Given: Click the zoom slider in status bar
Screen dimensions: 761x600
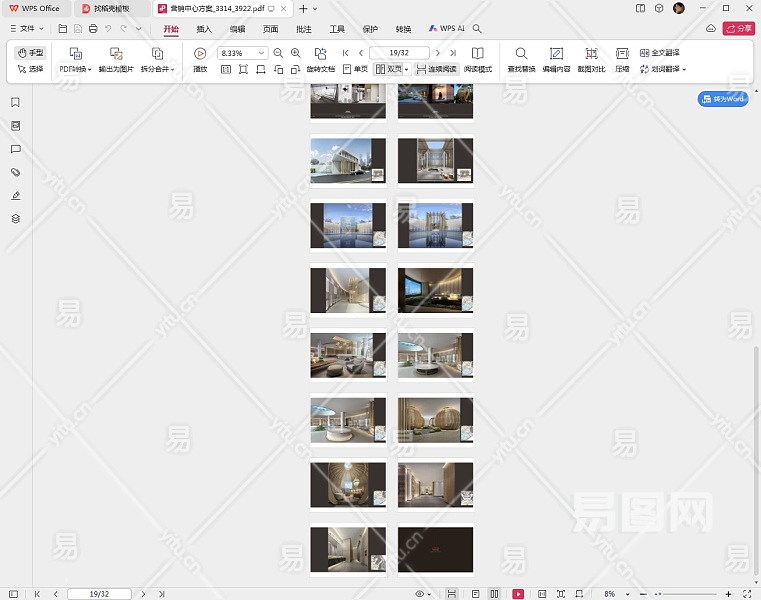Looking at the screenshot, I should tap(685, 594).
